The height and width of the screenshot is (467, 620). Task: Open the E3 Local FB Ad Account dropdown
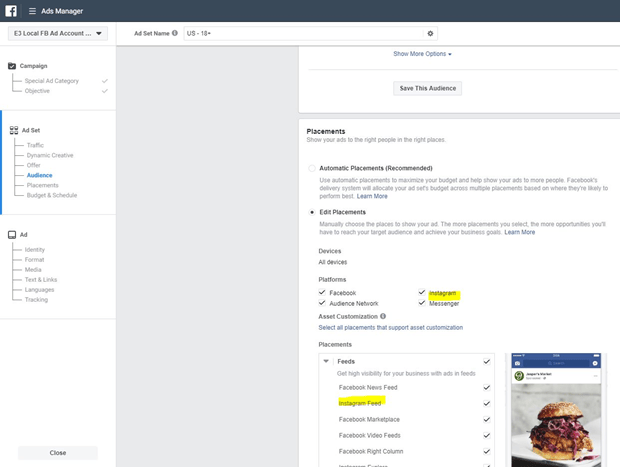[x=58, y=33]
